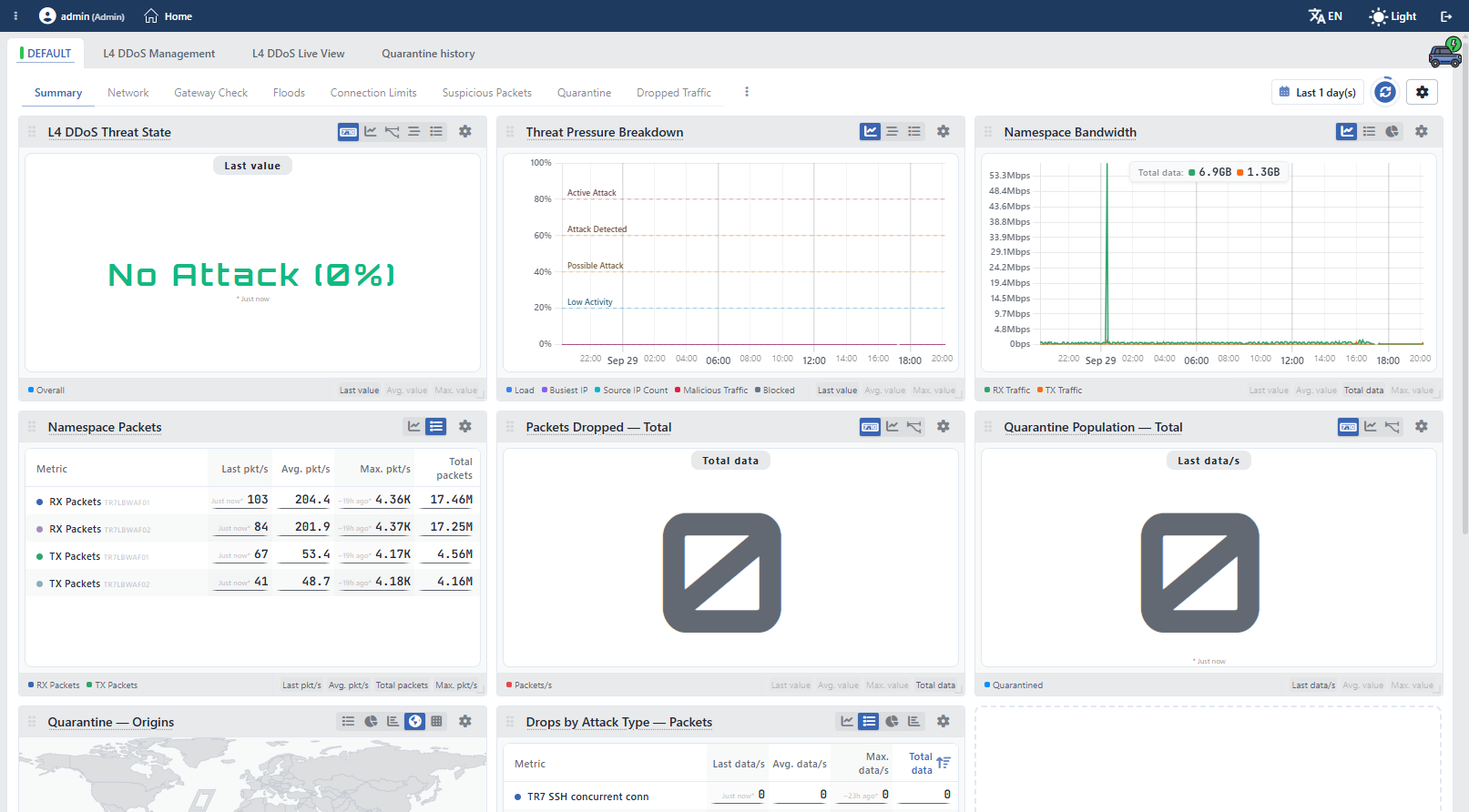
Task: Open the dashboard settings gear button
Action: pos(1423,92)
